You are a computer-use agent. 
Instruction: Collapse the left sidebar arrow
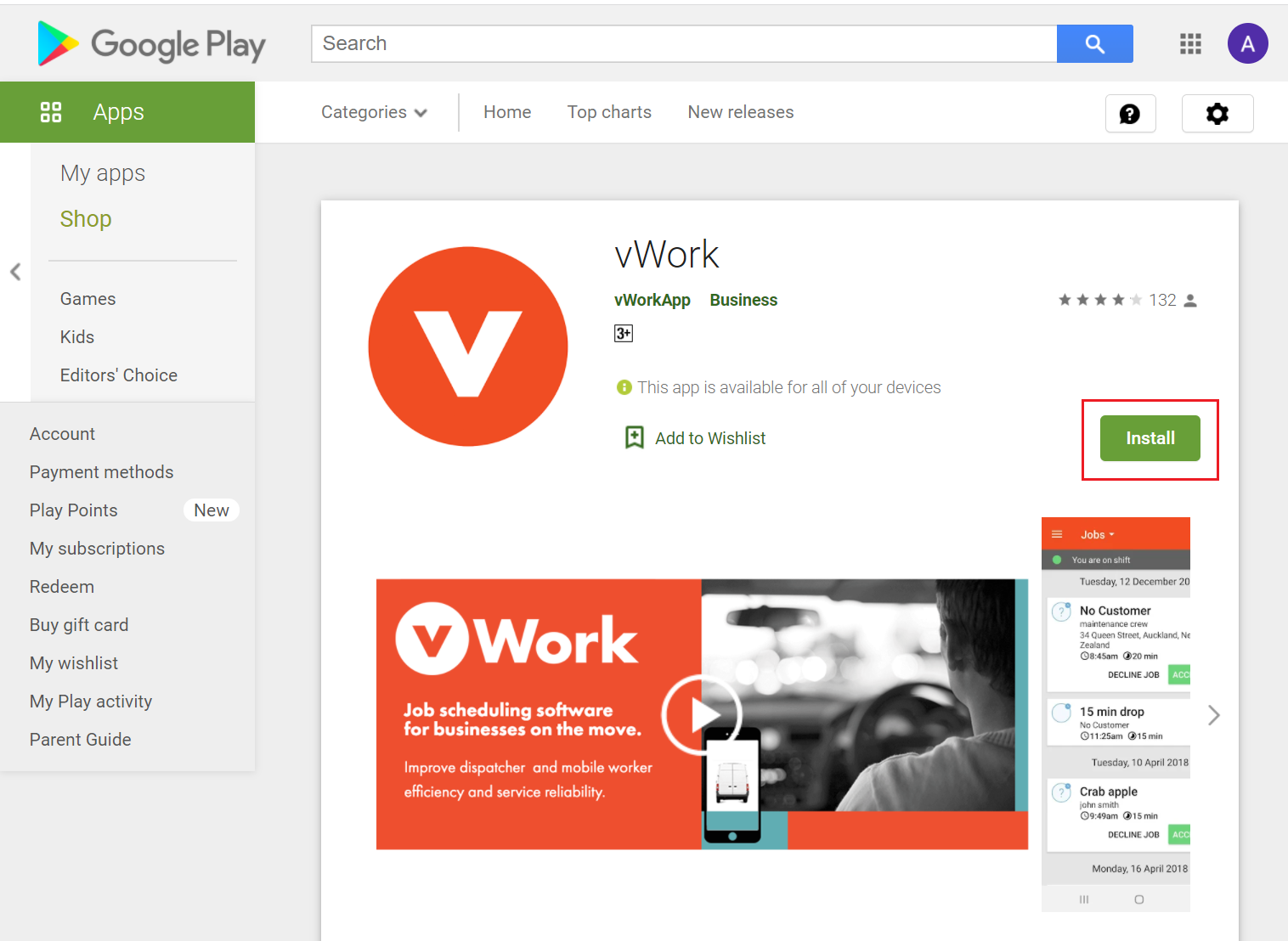tap(15, 272)
